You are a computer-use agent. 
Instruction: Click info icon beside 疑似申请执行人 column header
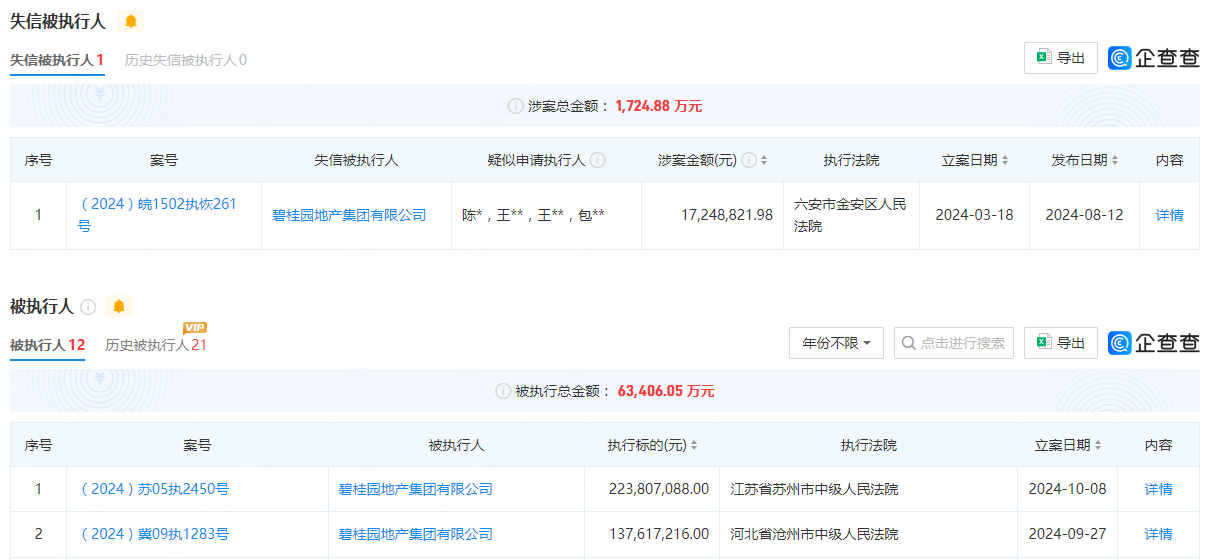click(x=598, y=160)
